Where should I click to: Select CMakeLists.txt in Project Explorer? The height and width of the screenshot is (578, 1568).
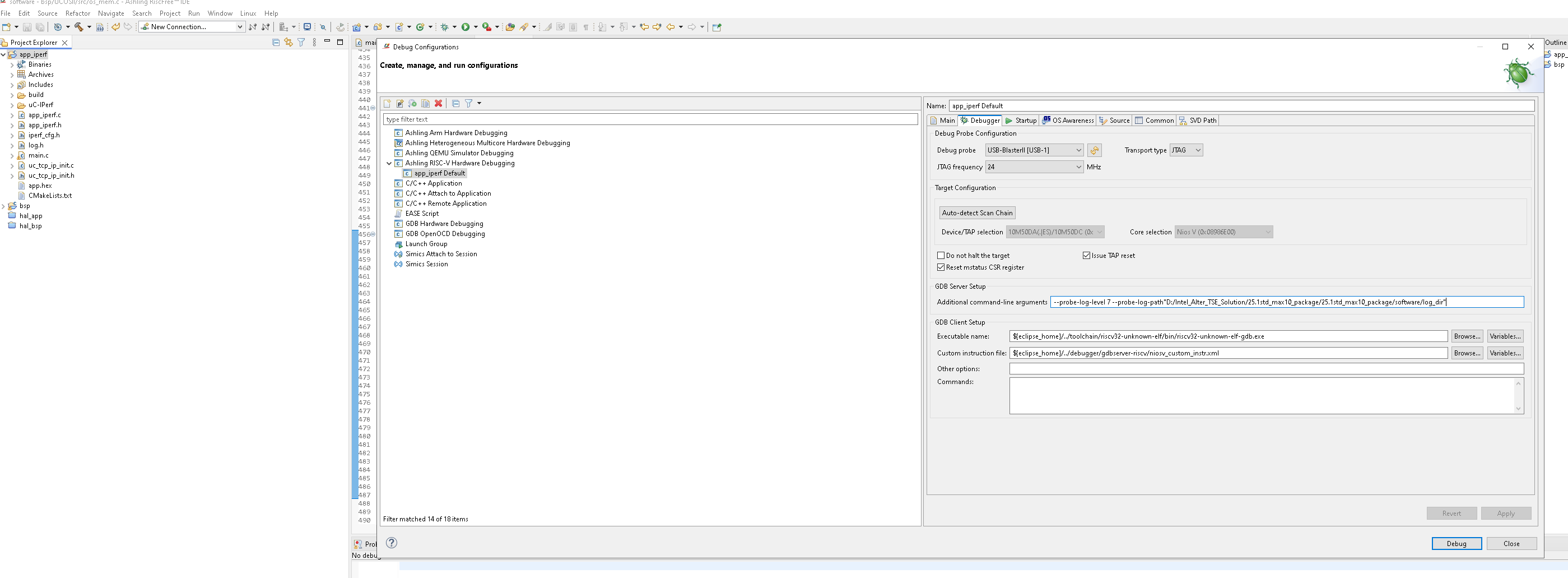click(x=50, y=196)
